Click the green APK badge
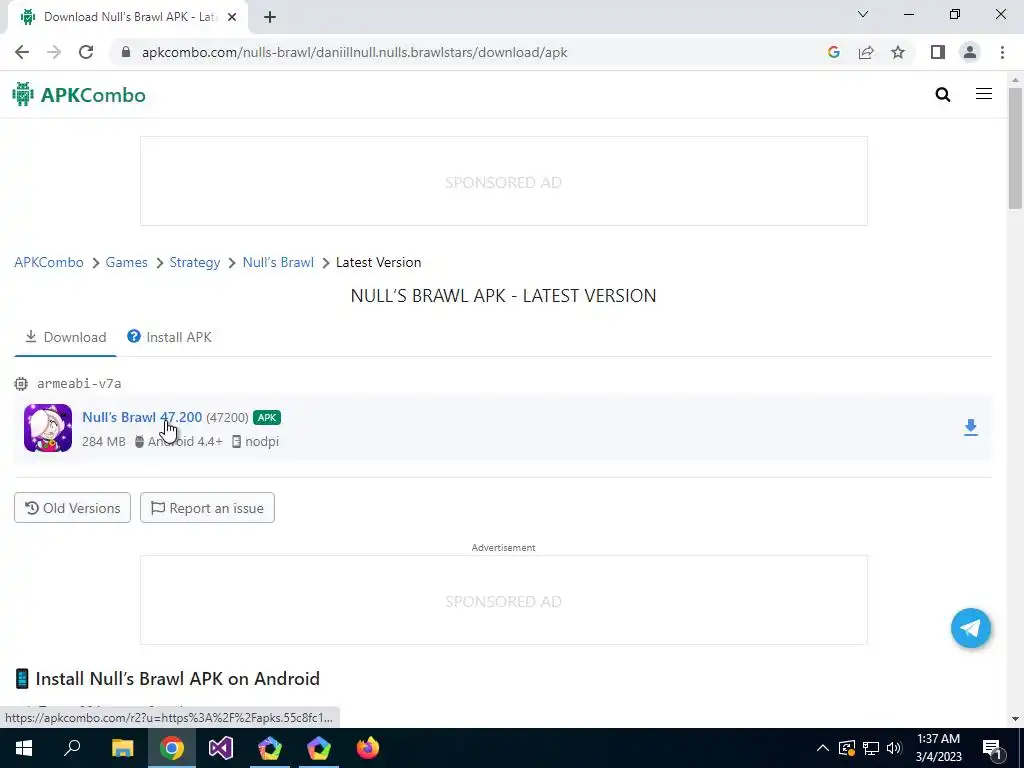 pyautogui.click(x=266, y=417)
